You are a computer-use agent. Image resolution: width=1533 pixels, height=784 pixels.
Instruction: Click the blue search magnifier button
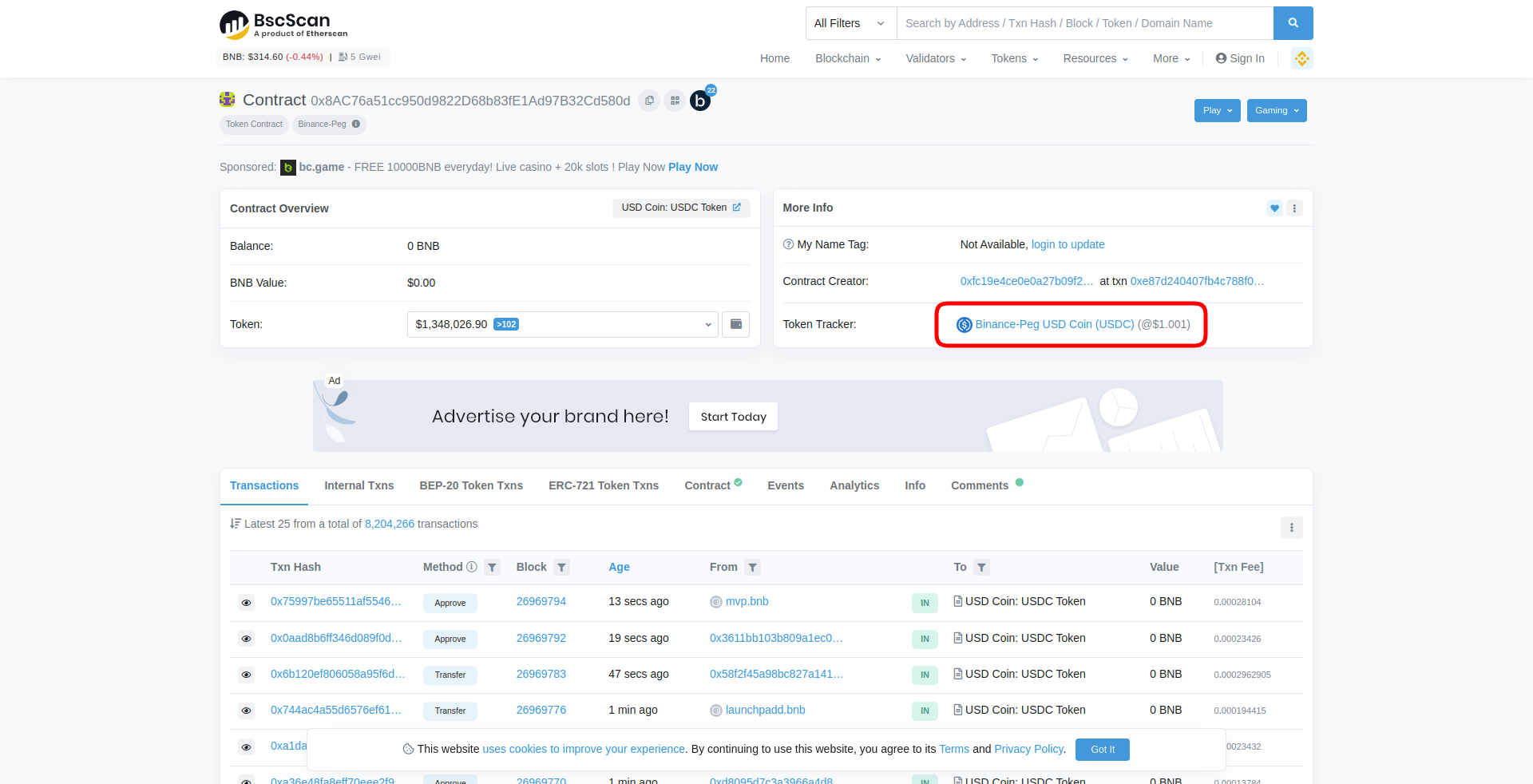pos(1293,23)
